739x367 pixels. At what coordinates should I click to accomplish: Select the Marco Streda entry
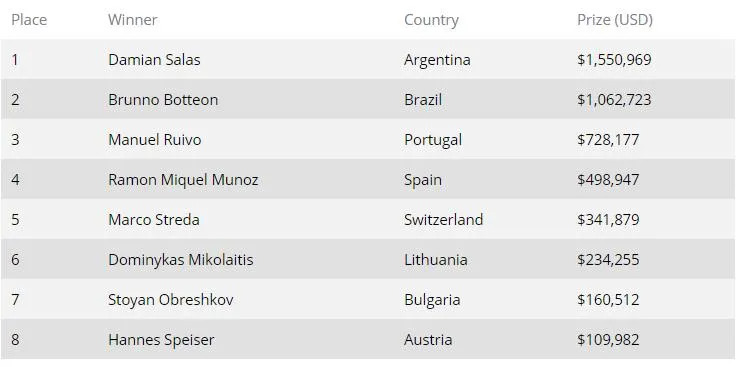pos(154,220)
